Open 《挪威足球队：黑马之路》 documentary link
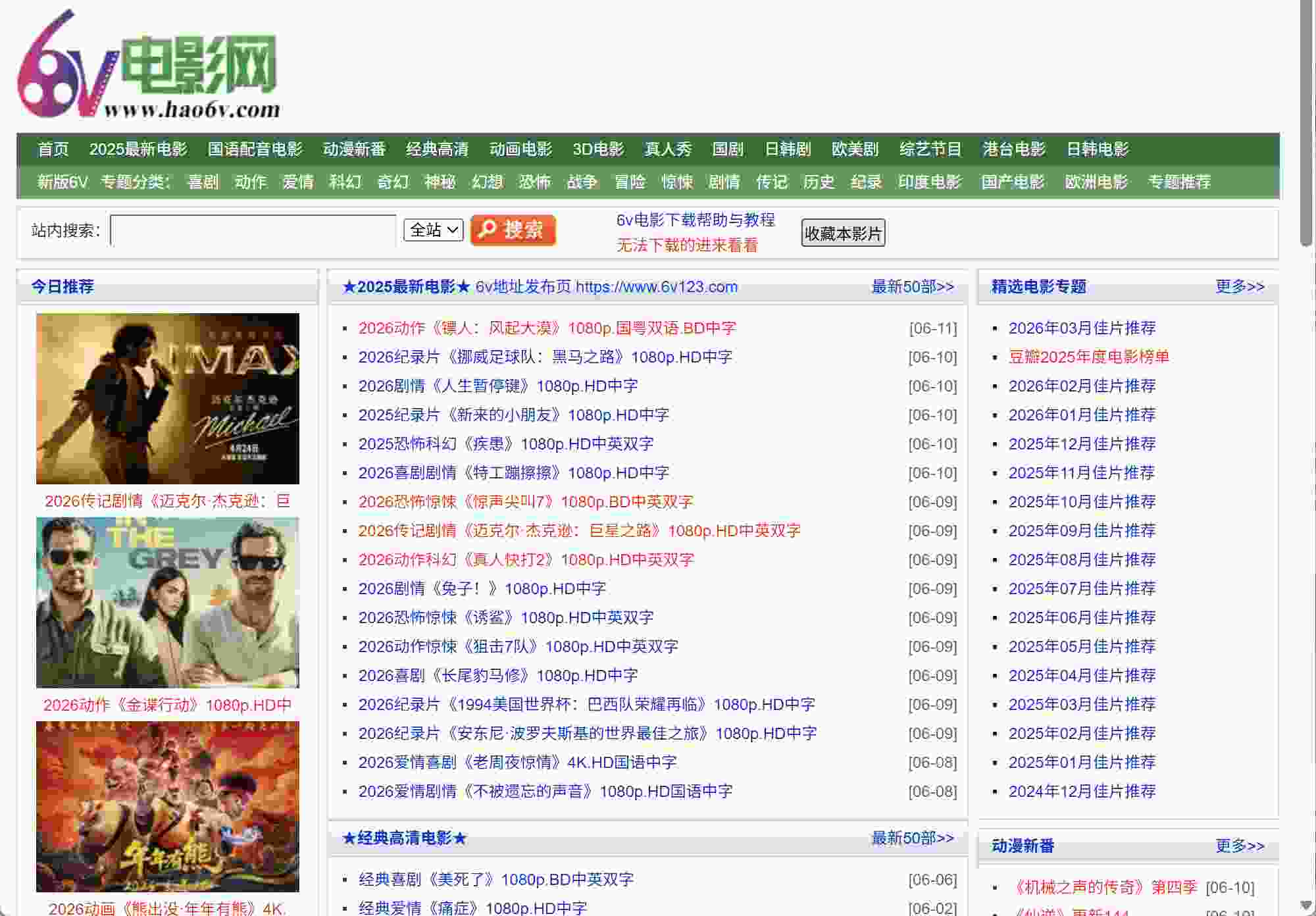Screen dimensions: 1316x916 click(545, 357)
